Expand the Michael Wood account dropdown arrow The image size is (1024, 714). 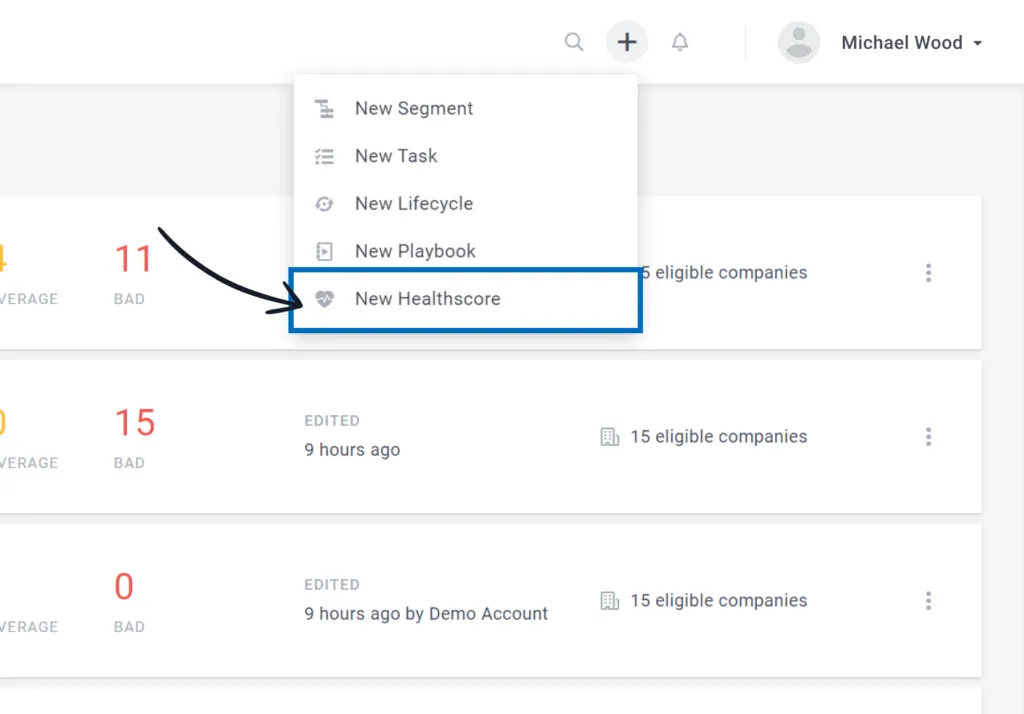point(978,43)
